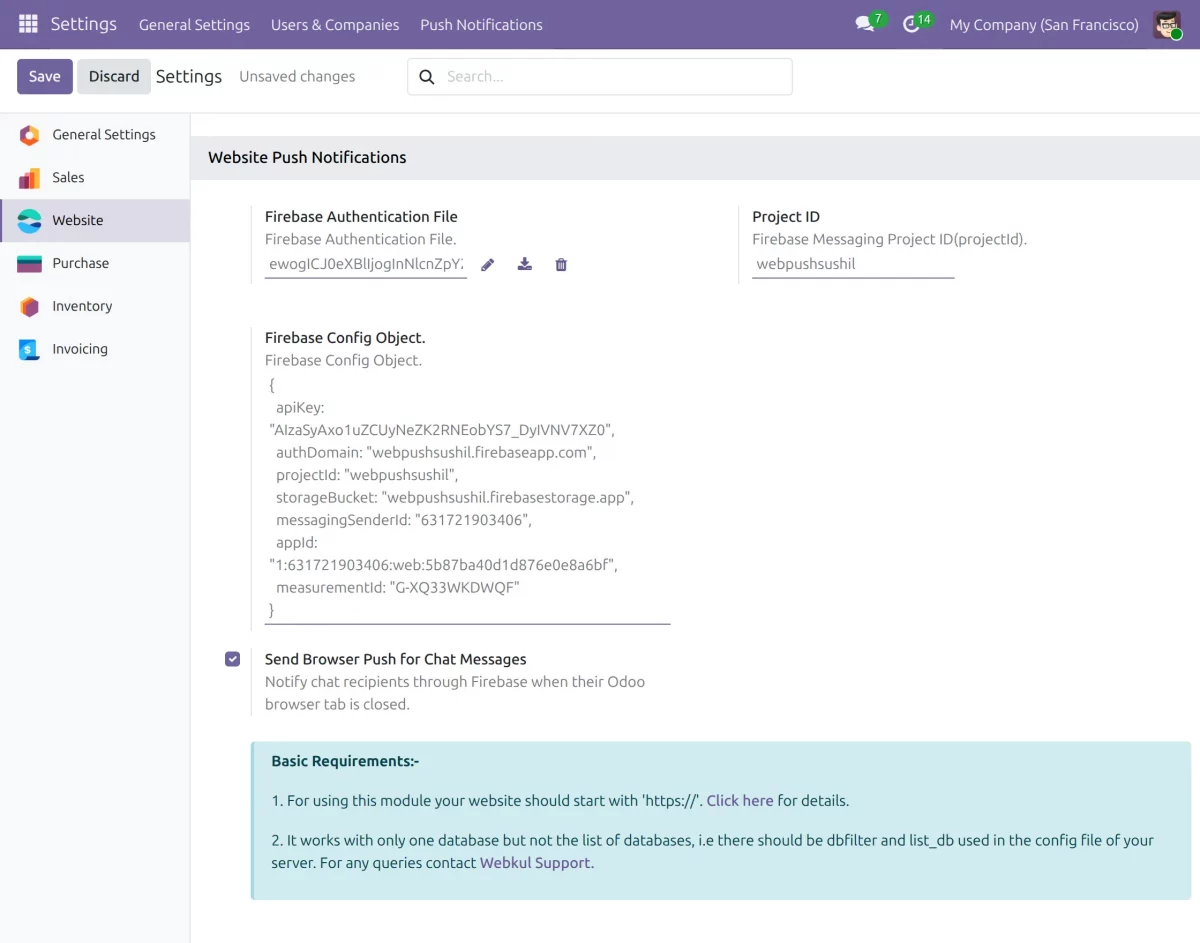This screenshot has height=943, width=1200.
Task: Open the Push Notifications menu
Action: [481, 25]
